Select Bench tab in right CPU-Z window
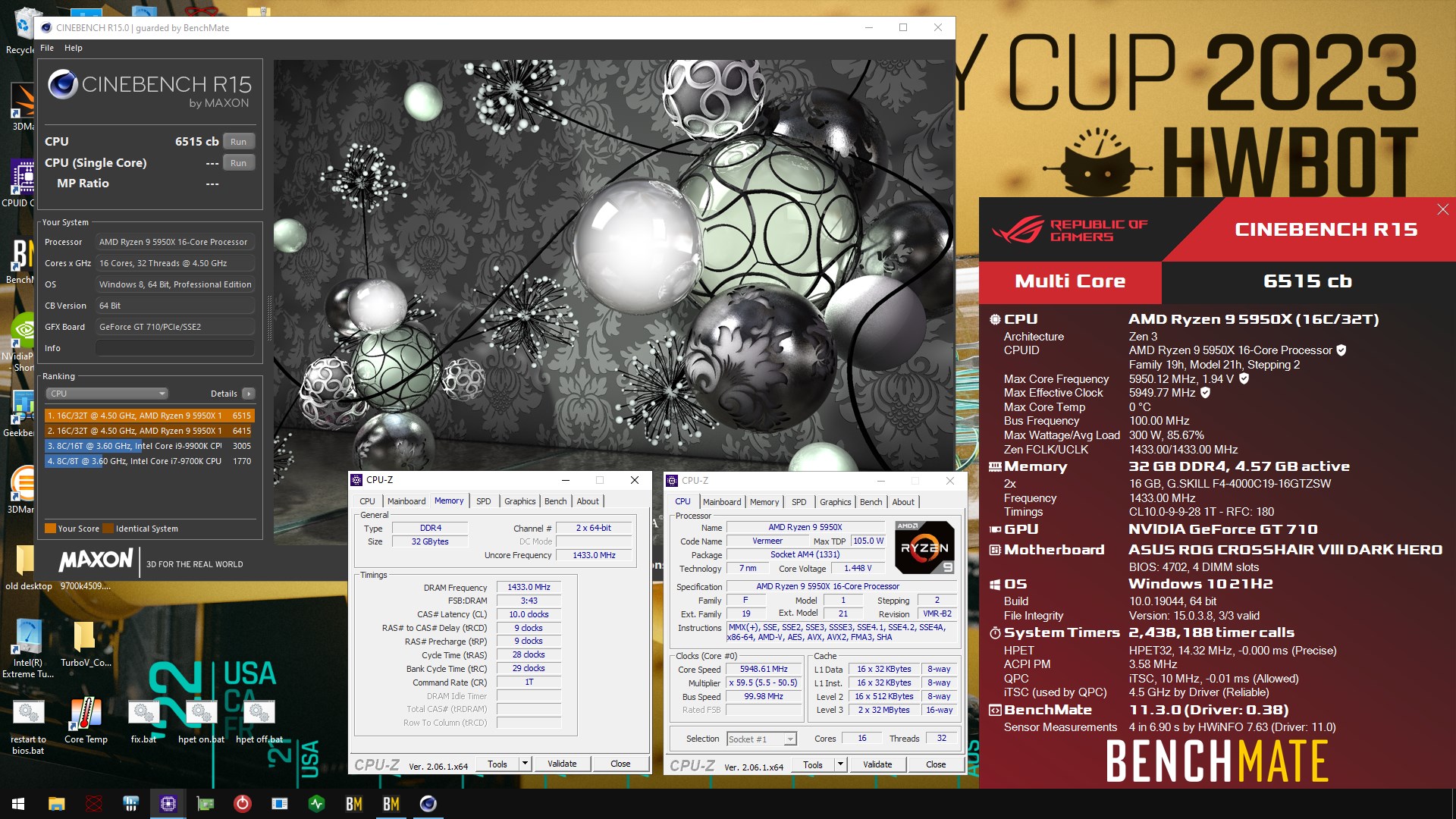The height and width of the screenshot is (819, 1456). click(871, 502)
